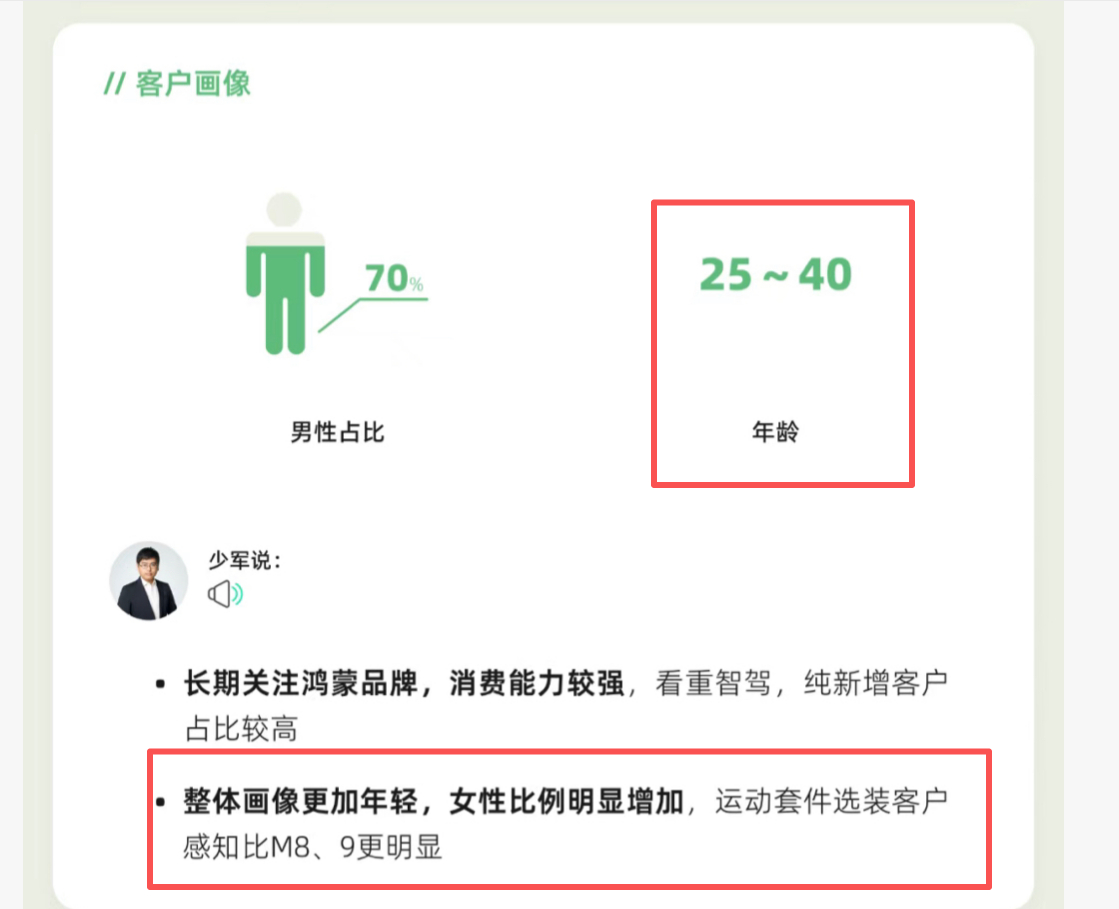Viewport: 1119px width, 909px height.
Task: Click the 男性占比 label
Action: click(338, 432)
